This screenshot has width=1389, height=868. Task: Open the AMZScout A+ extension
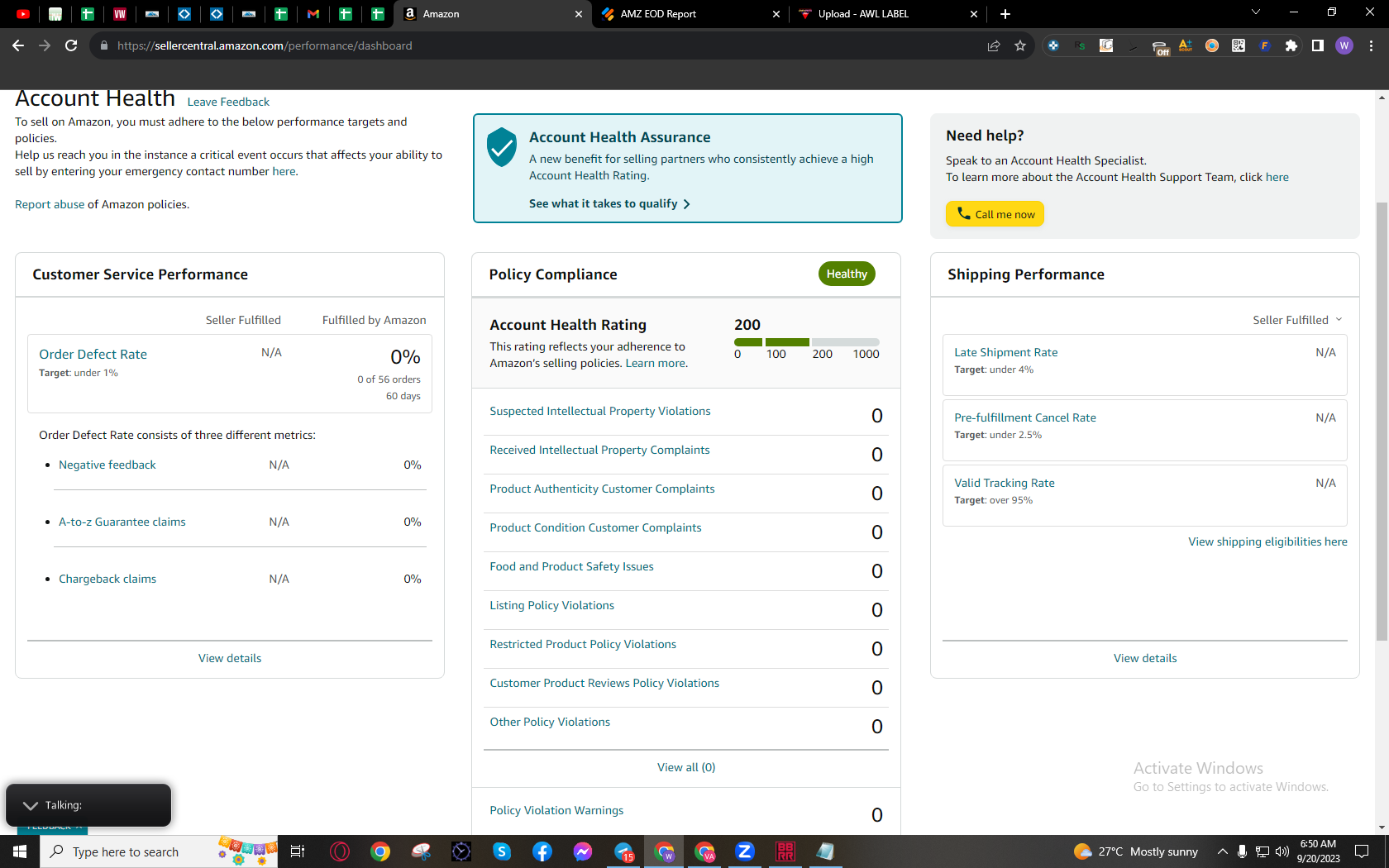[1186, 45]
